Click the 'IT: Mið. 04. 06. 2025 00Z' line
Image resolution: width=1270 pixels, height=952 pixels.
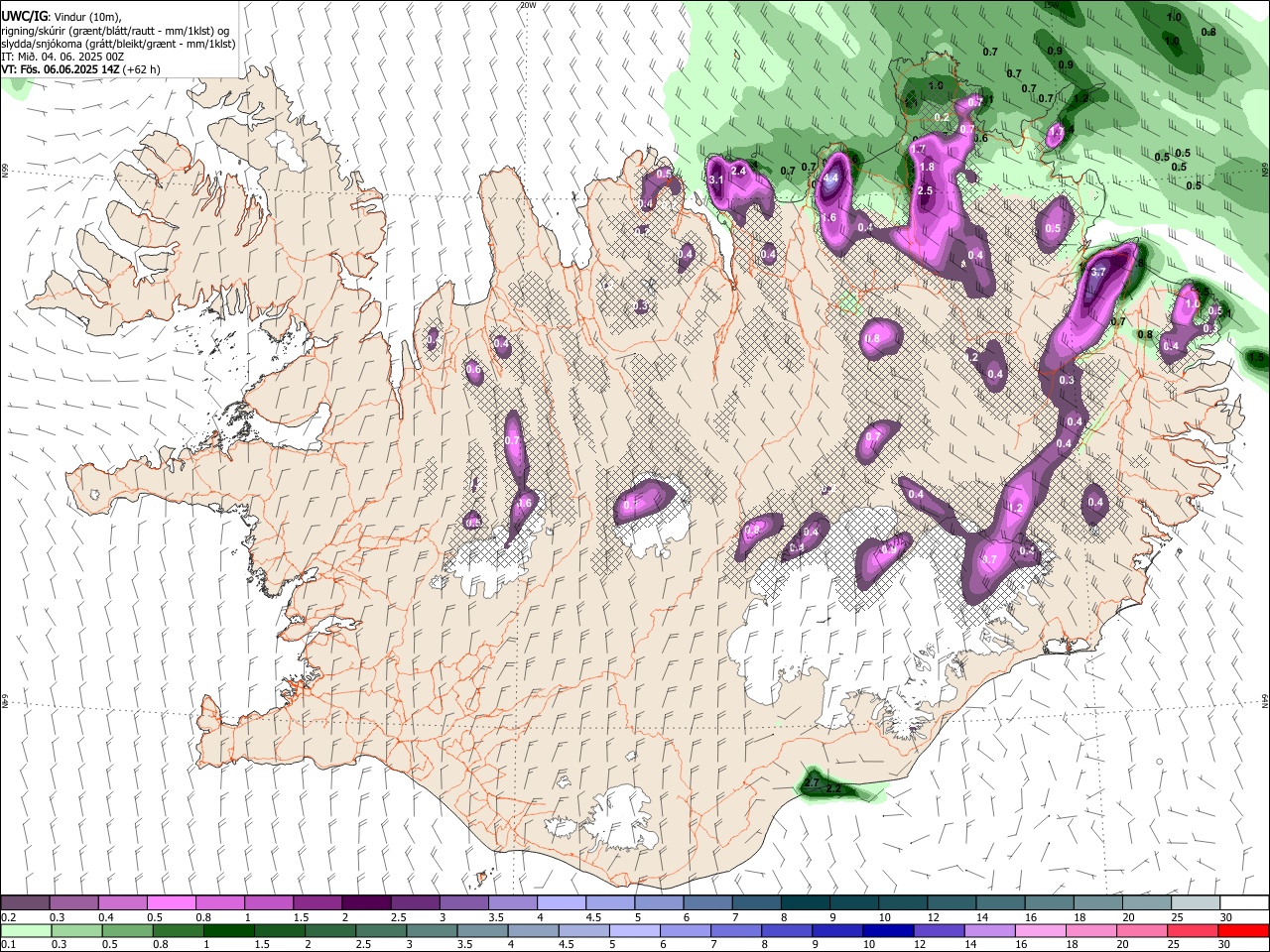[63, 57]
